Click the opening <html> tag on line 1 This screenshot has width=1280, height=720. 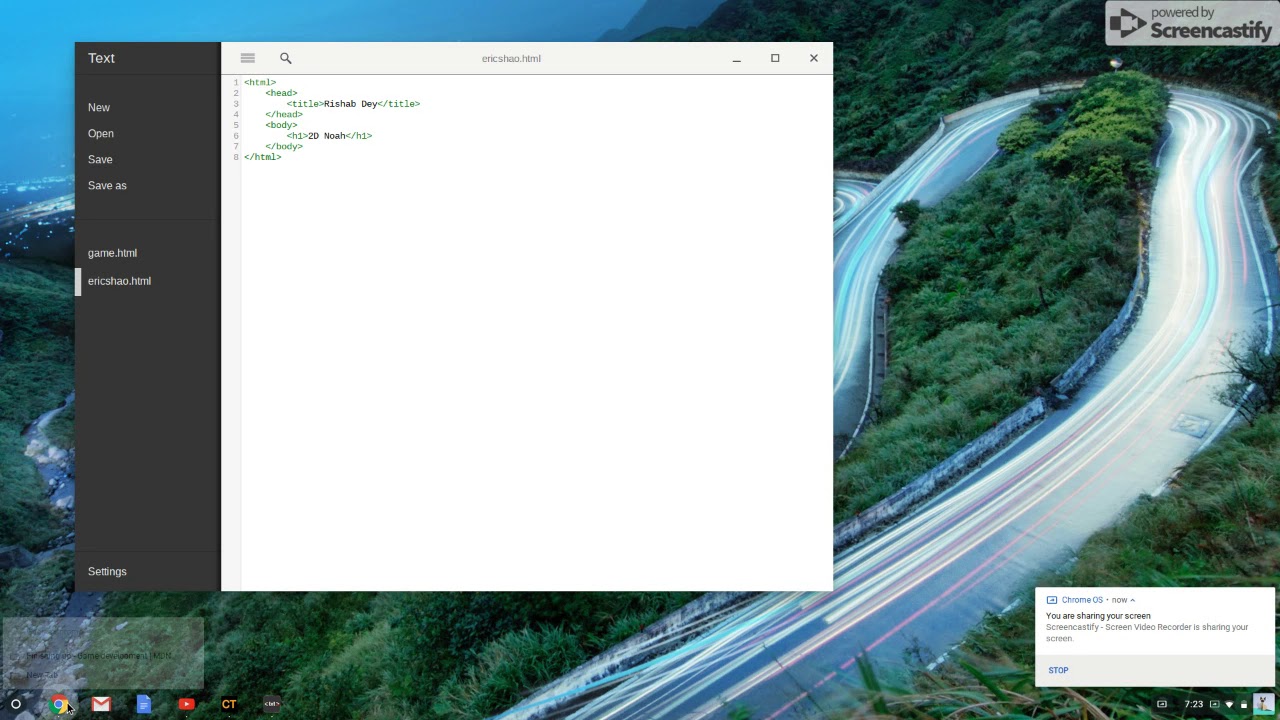(x=260, y=83)
